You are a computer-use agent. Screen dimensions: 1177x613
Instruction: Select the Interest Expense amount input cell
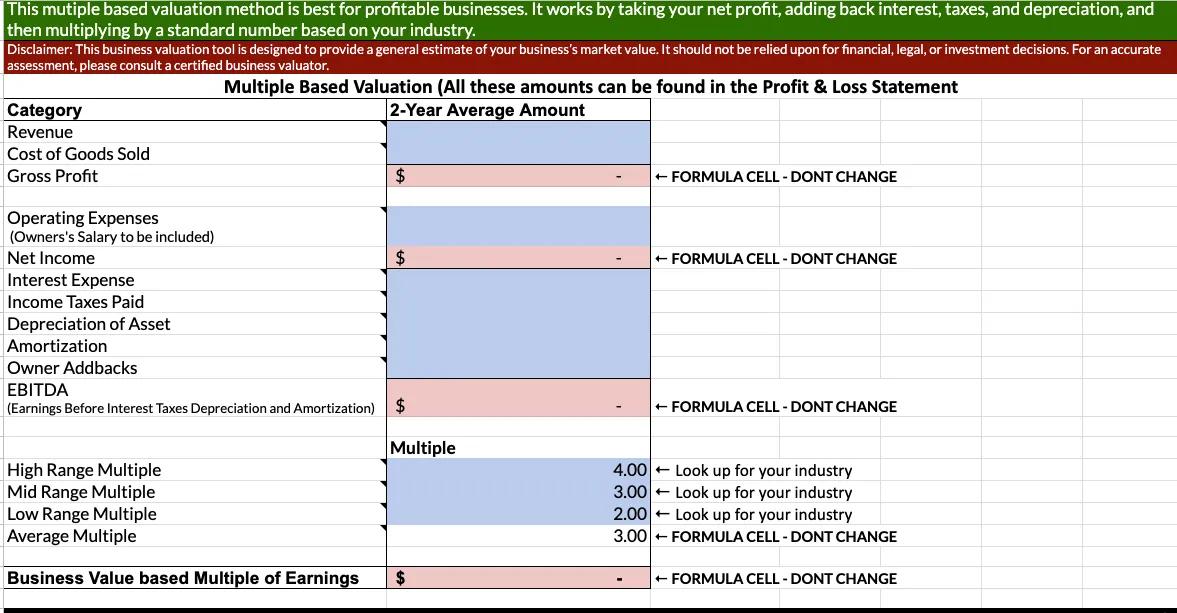coord(518,280)
